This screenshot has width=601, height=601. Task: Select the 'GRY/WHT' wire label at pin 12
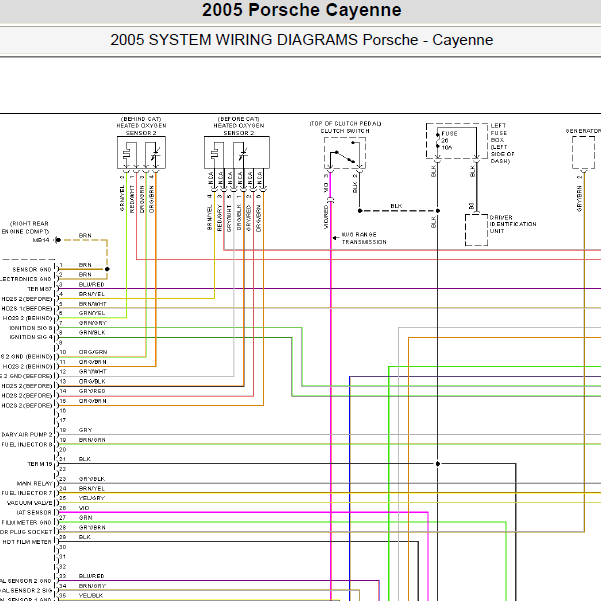click(x=92, y=371)
